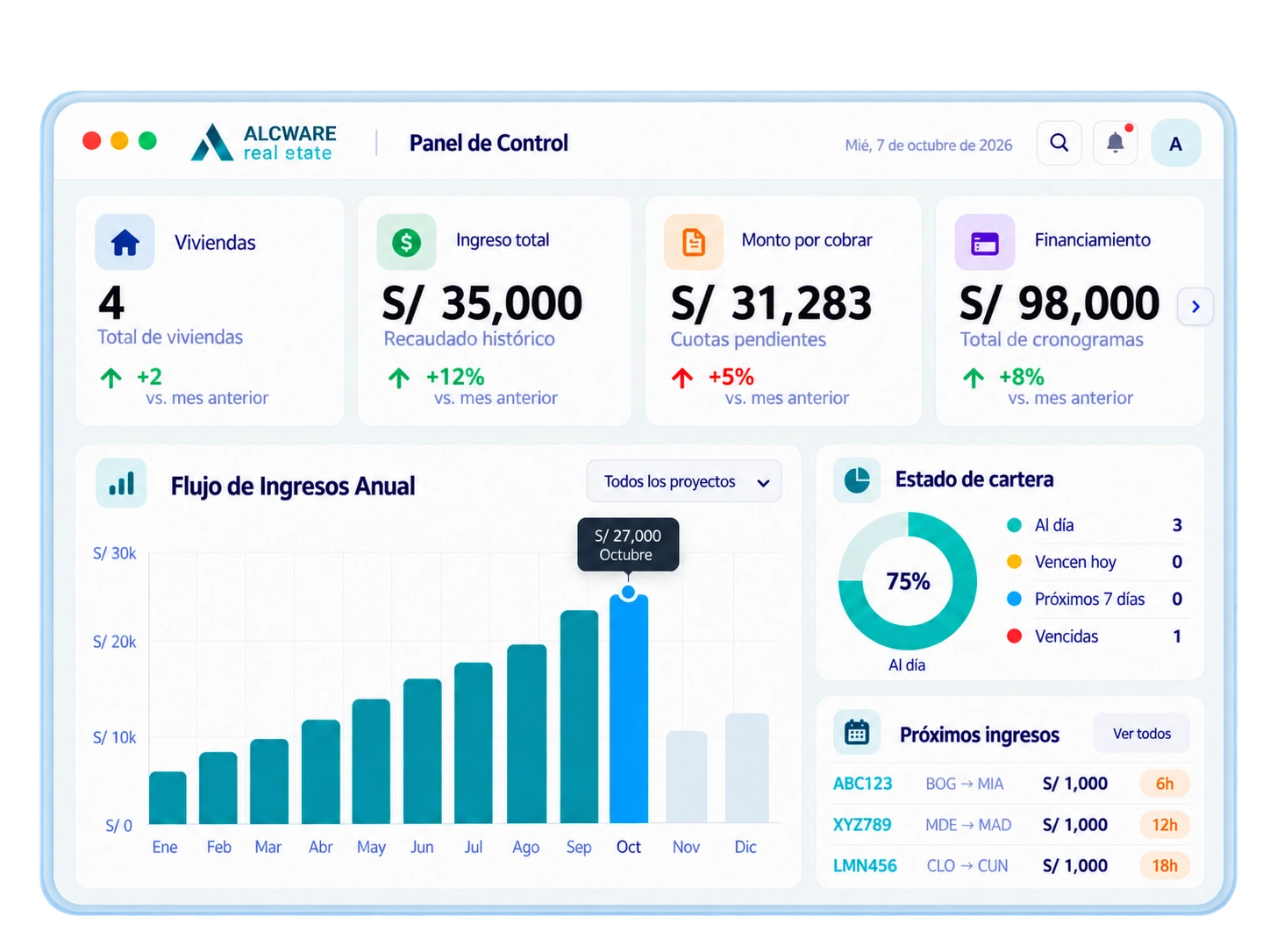This screenshot has height=952, width=1270.
Task: Click the S/ 35,000 total income value
Action: (x=482, y=303)
